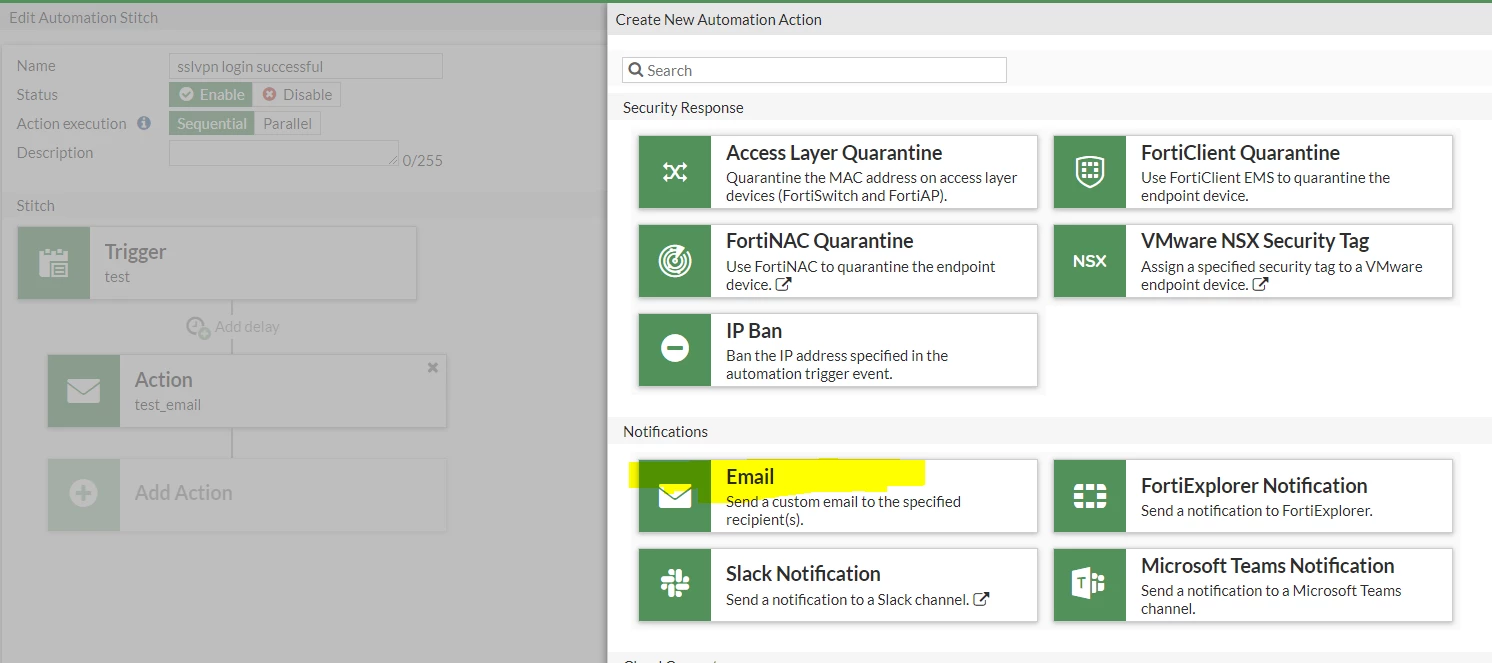Click the 'test_email' action name text
Screen dimensions: 1492x663
click(x=168, y=405)
